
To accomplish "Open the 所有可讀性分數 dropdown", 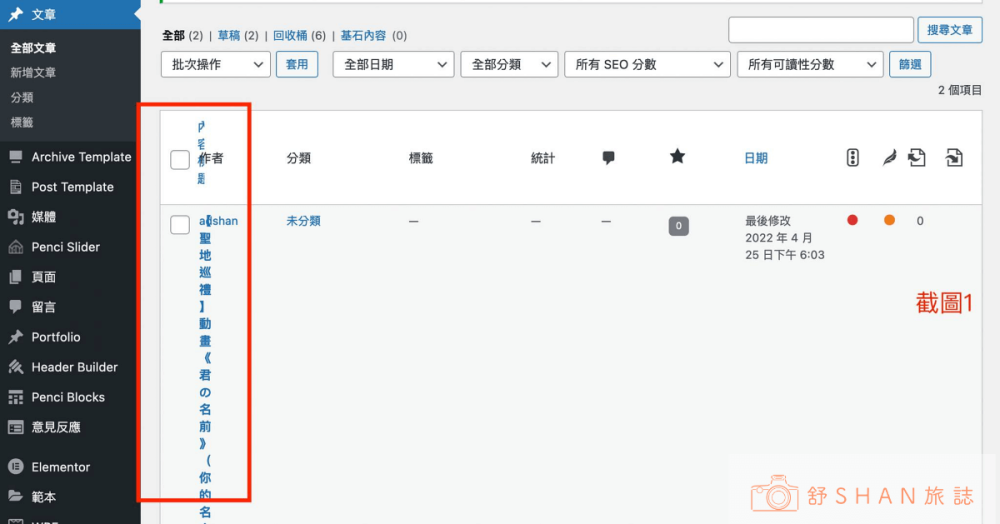I will (810, 64).
